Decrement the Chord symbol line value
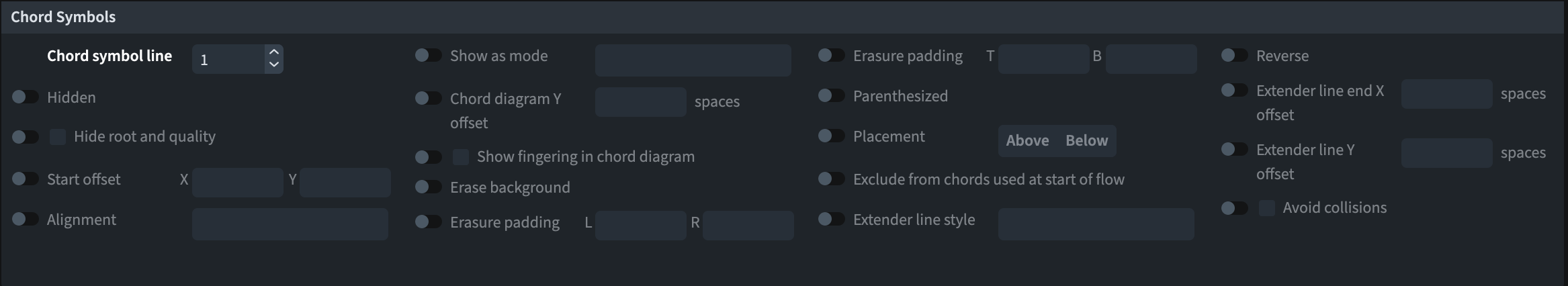Screen dimensions: 1568x286 click(x=273, y=65)
